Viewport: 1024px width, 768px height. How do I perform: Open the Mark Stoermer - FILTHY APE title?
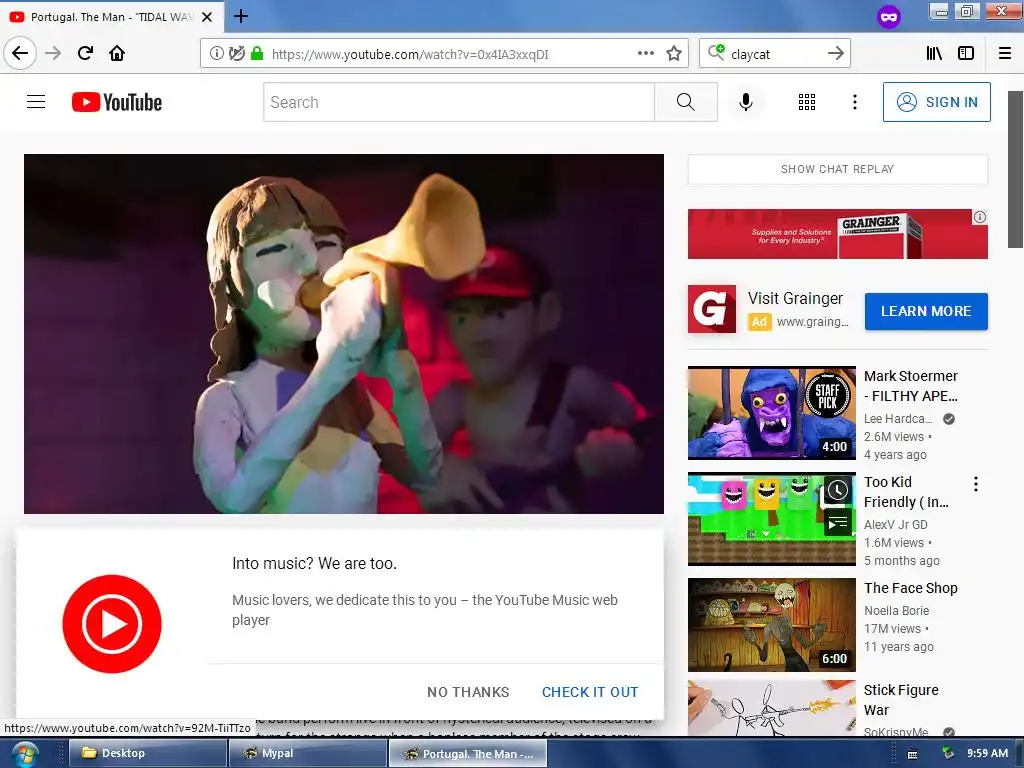pos(911,386)
